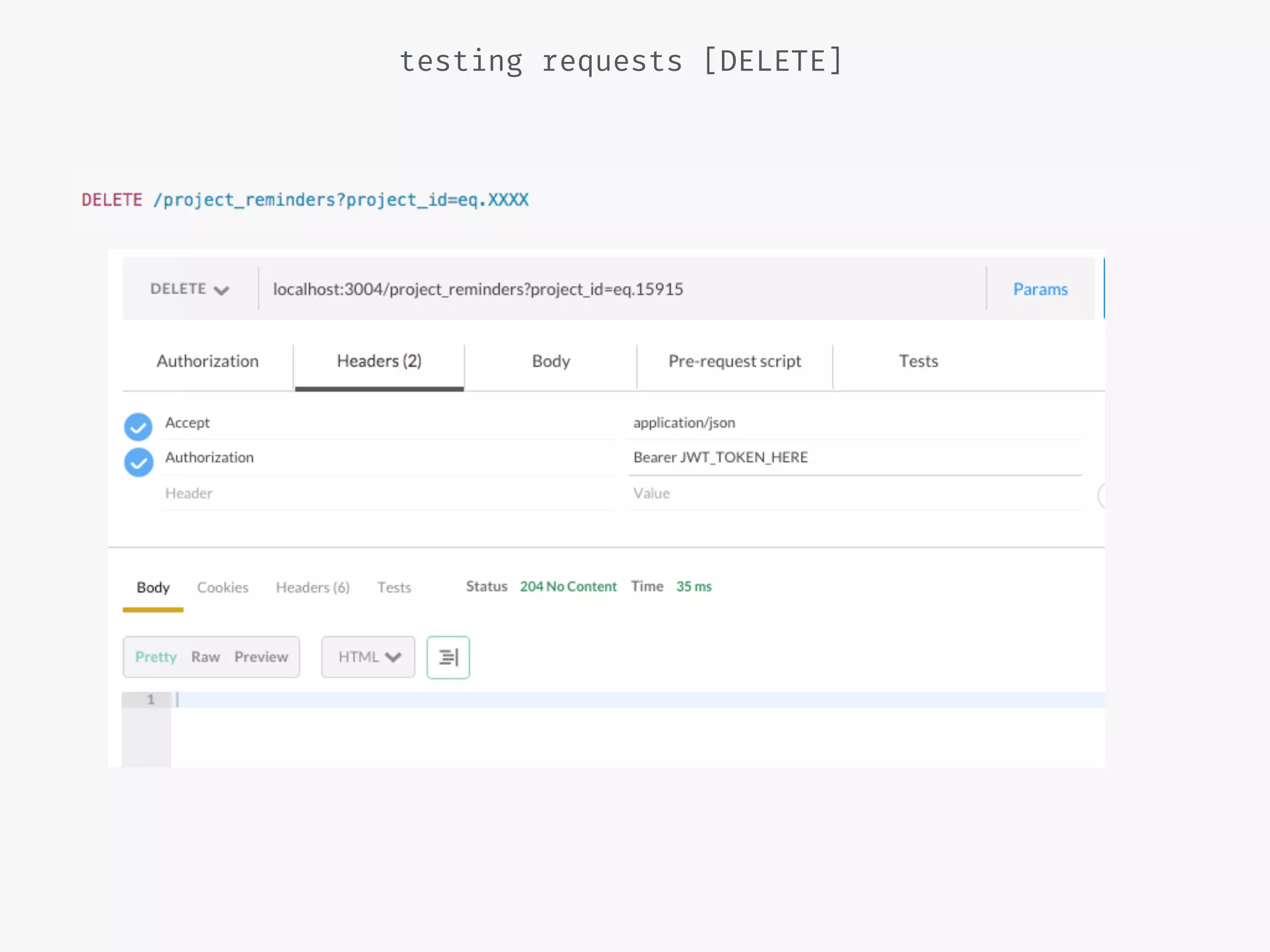
Task: Click the Params button
Action: pos(1040,289)
